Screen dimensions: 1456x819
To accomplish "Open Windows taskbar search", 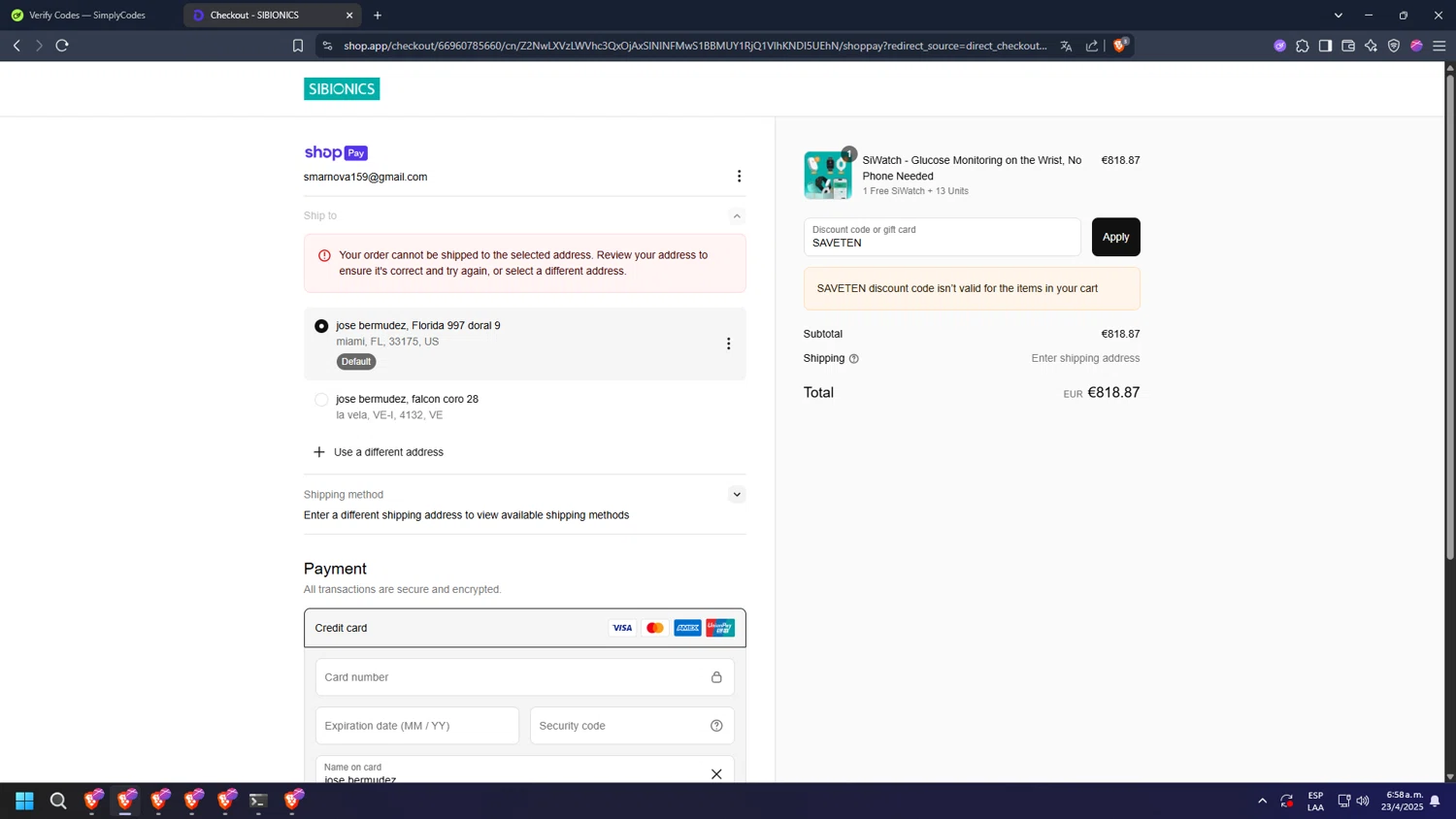I will coord(58,801).
